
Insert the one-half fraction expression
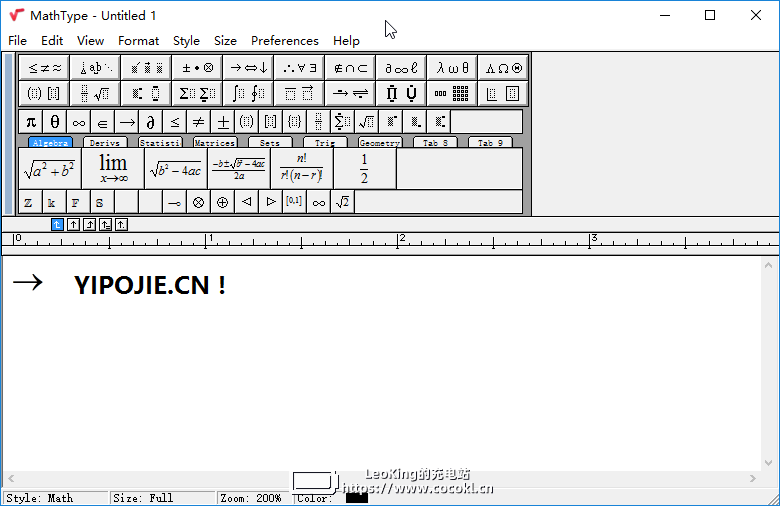pyautogui.click(x=365, y=169)
